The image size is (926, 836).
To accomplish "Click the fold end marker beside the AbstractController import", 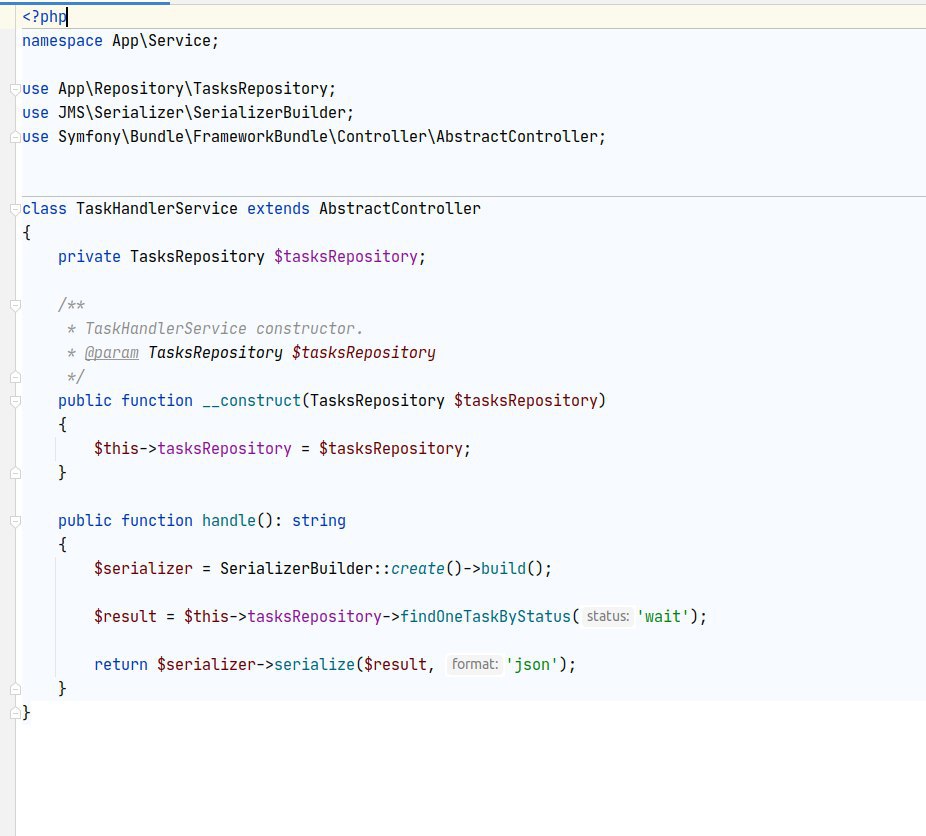I will coord(15,137).
